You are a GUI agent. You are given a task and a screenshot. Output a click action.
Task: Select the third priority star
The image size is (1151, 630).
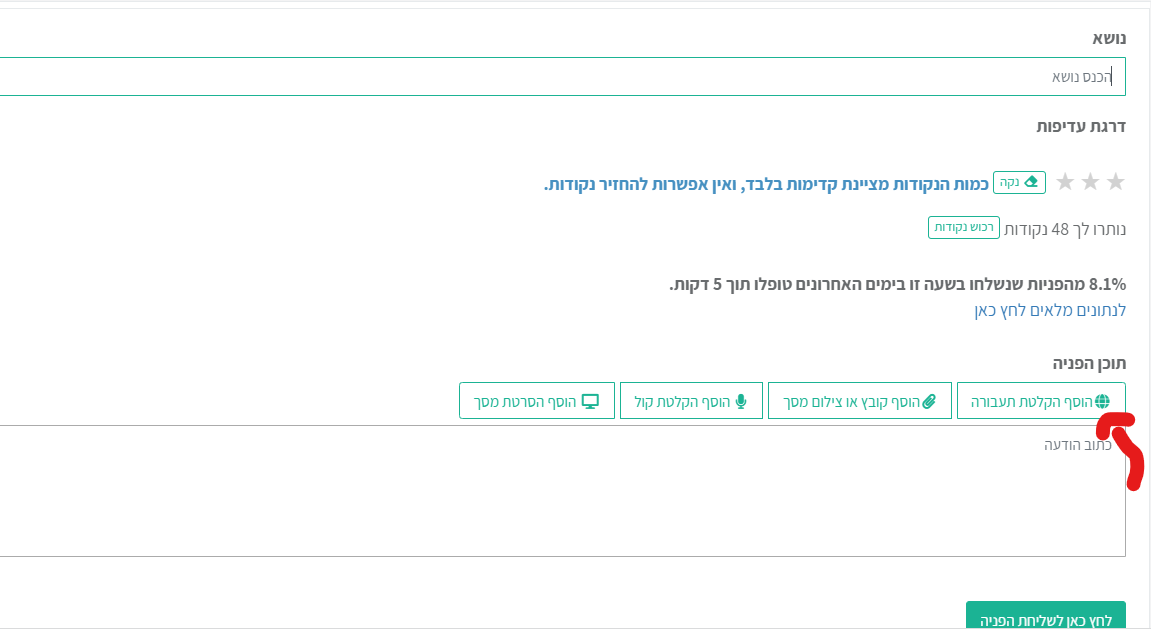tap(1065, 181)
